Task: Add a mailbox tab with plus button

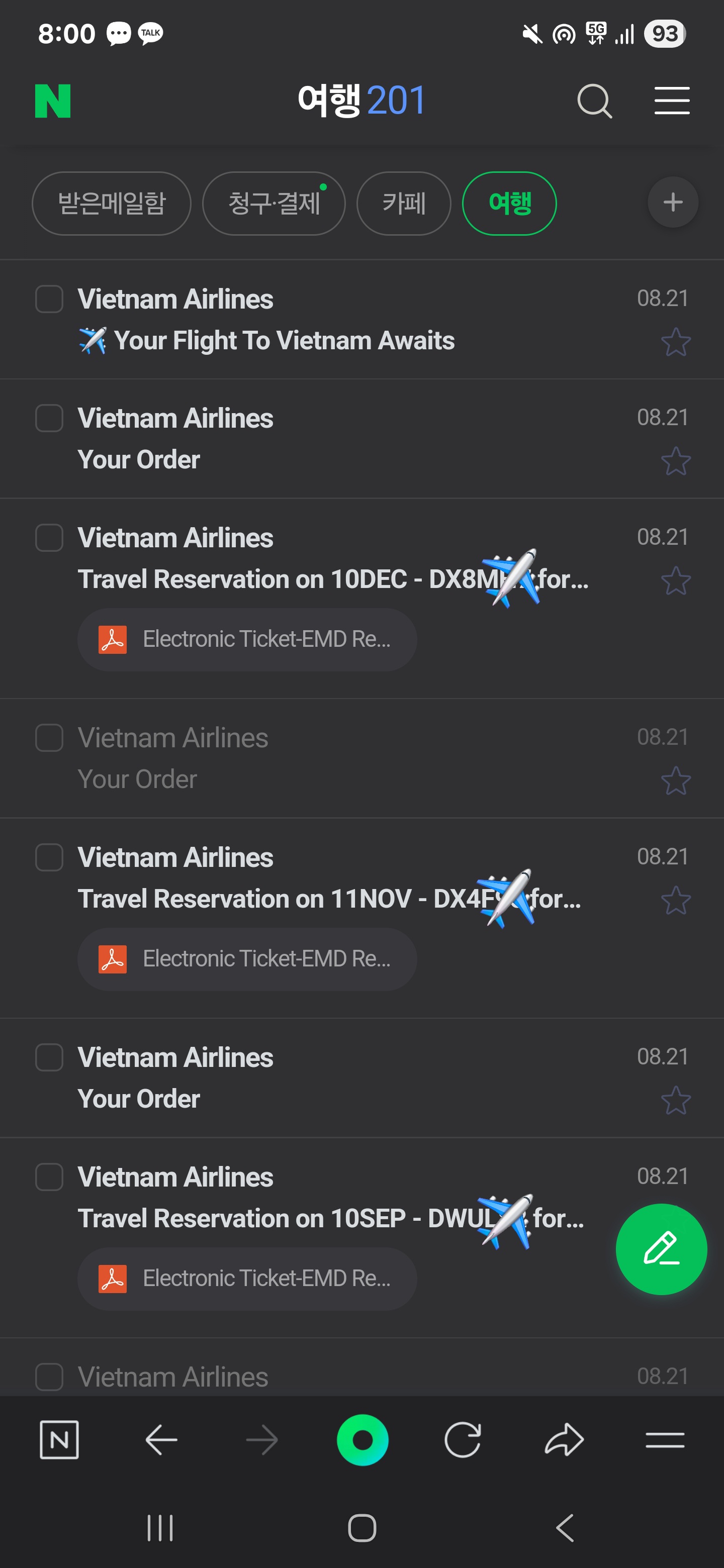Action: click(x=672, y=202)
